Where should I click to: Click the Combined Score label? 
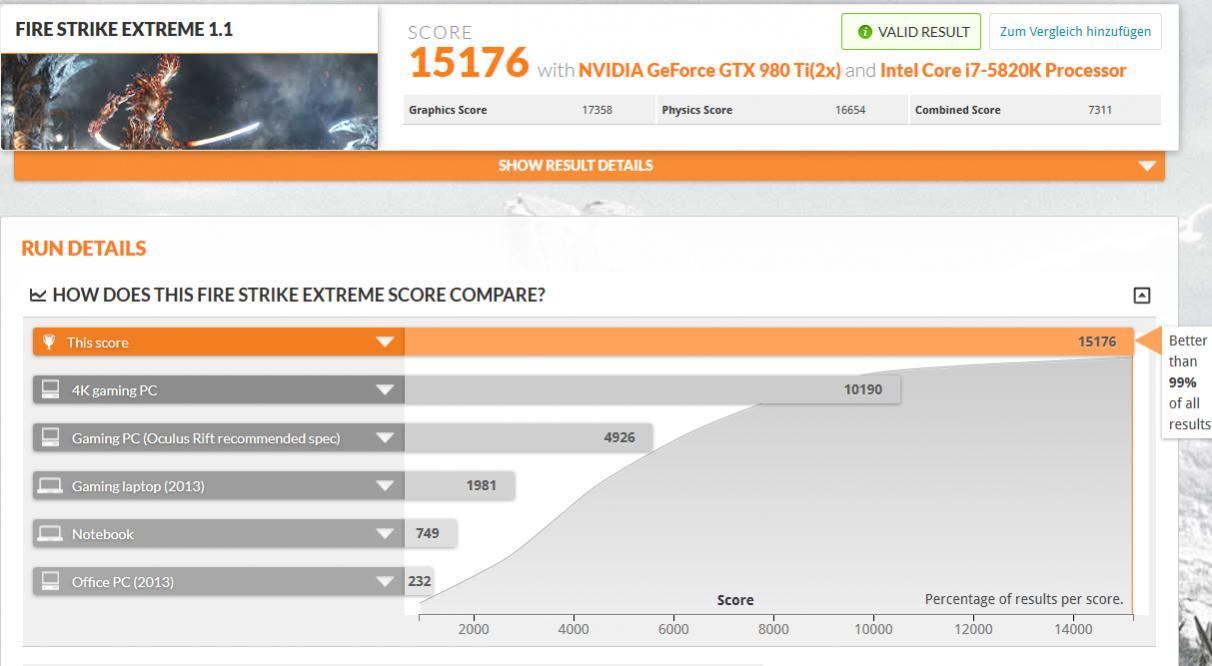[x=958, y=110]
